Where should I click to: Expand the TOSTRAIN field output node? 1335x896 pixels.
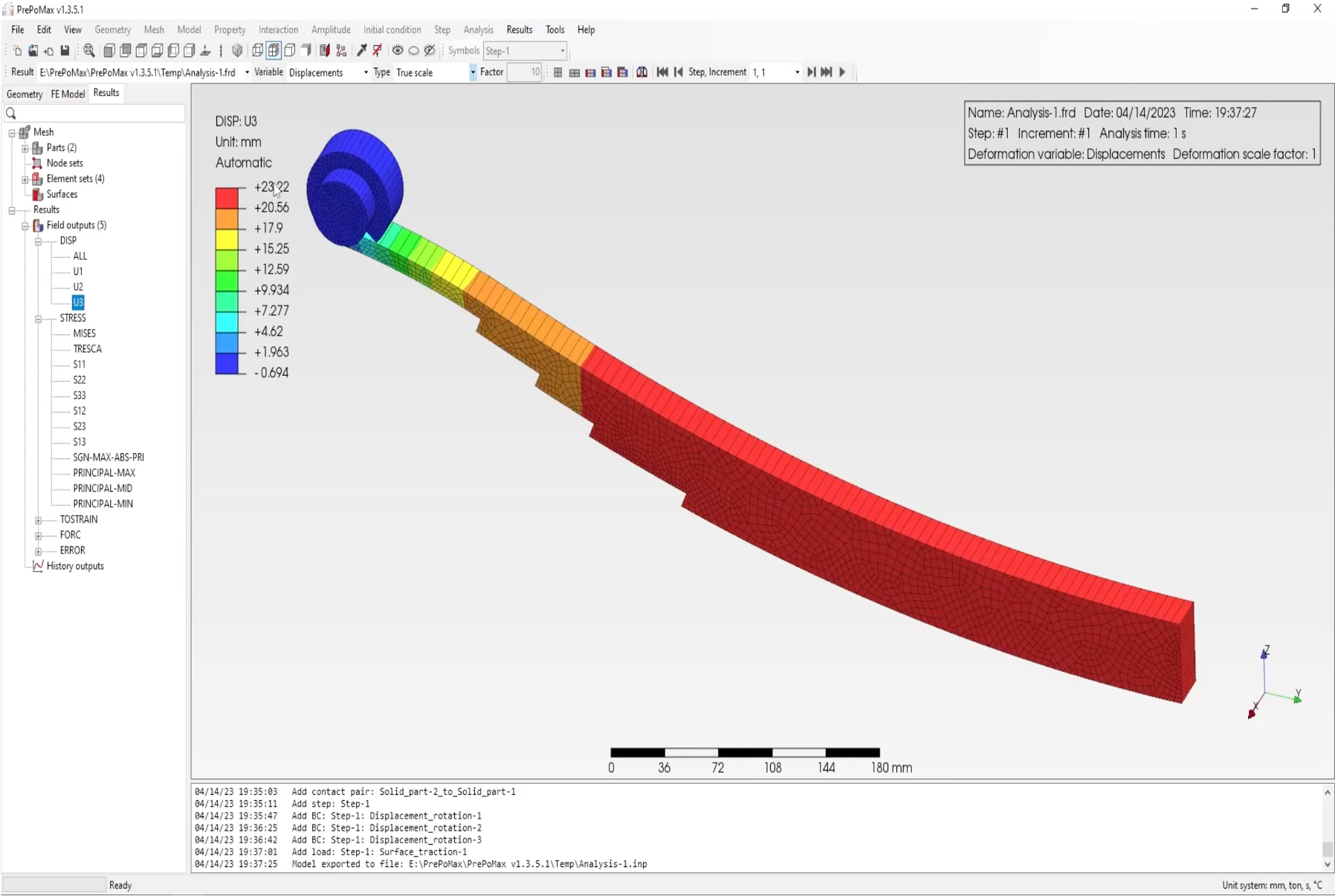coord(39,520)
